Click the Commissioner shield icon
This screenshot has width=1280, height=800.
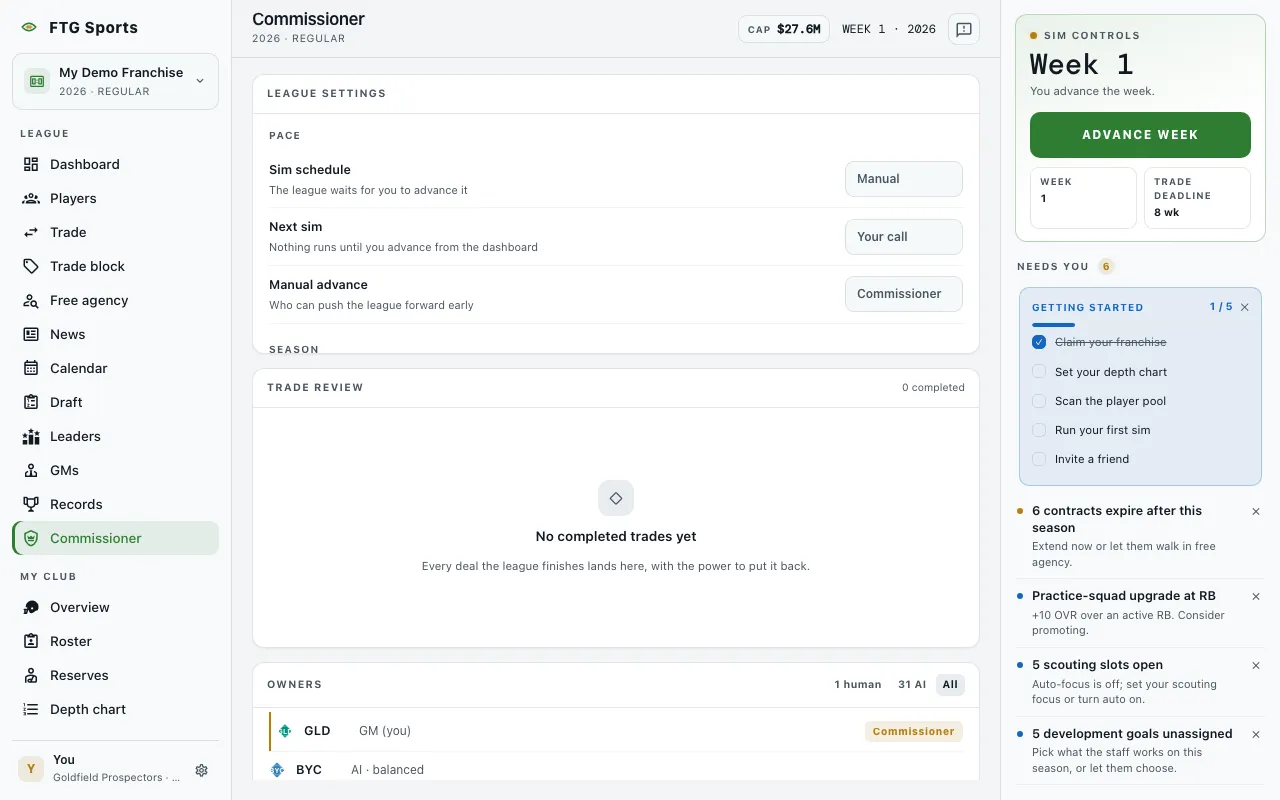[31, 538]
